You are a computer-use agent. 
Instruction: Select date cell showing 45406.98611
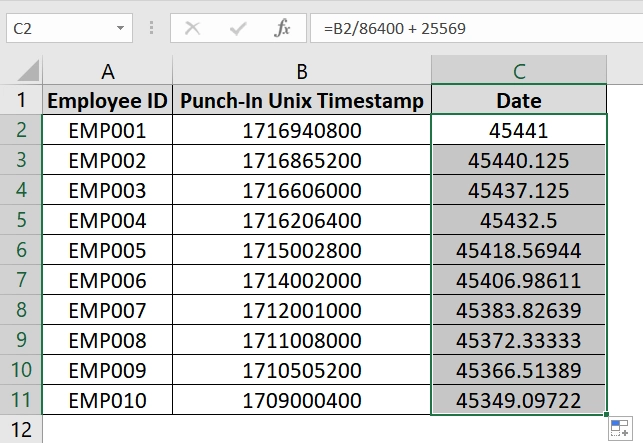pos(519,280)
